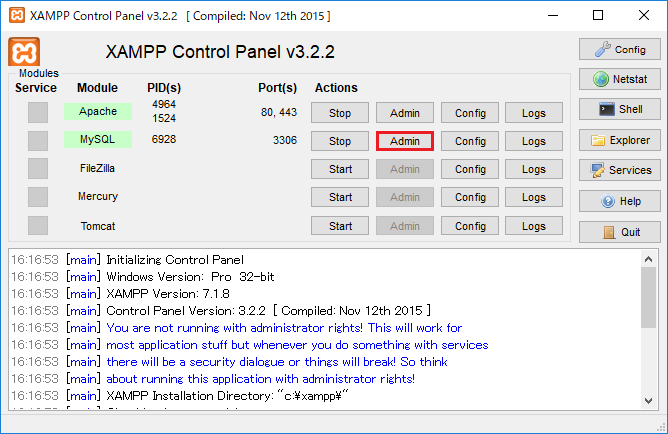Click Apache PID 4964
Screen dimensions: 668x434
click(164, 104)
